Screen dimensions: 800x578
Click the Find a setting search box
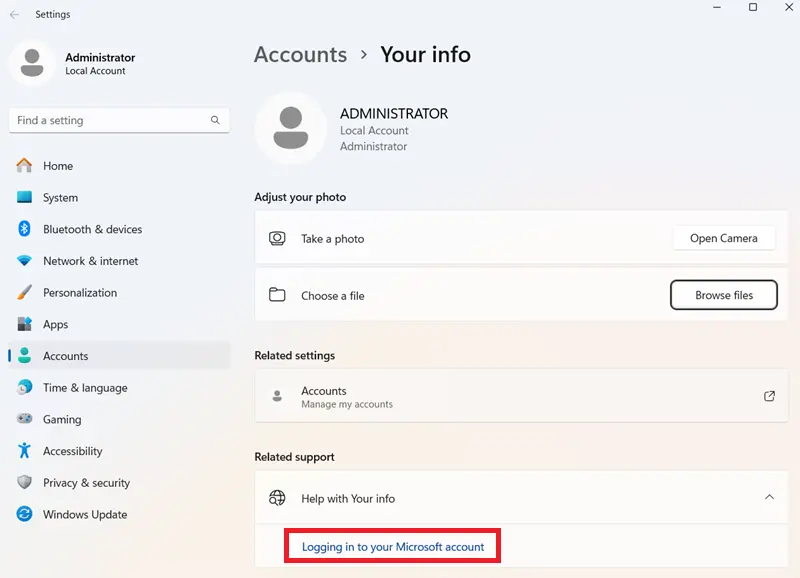118,119
